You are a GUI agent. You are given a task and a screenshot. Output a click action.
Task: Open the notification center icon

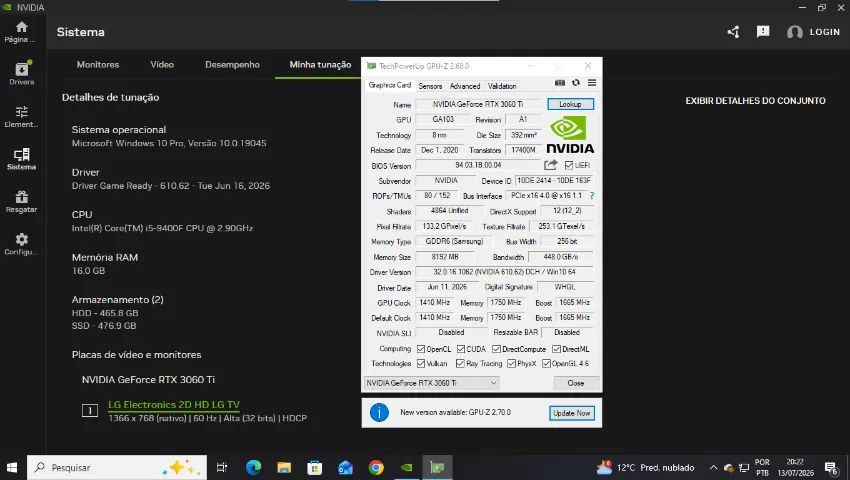click(x=832, y=468)
